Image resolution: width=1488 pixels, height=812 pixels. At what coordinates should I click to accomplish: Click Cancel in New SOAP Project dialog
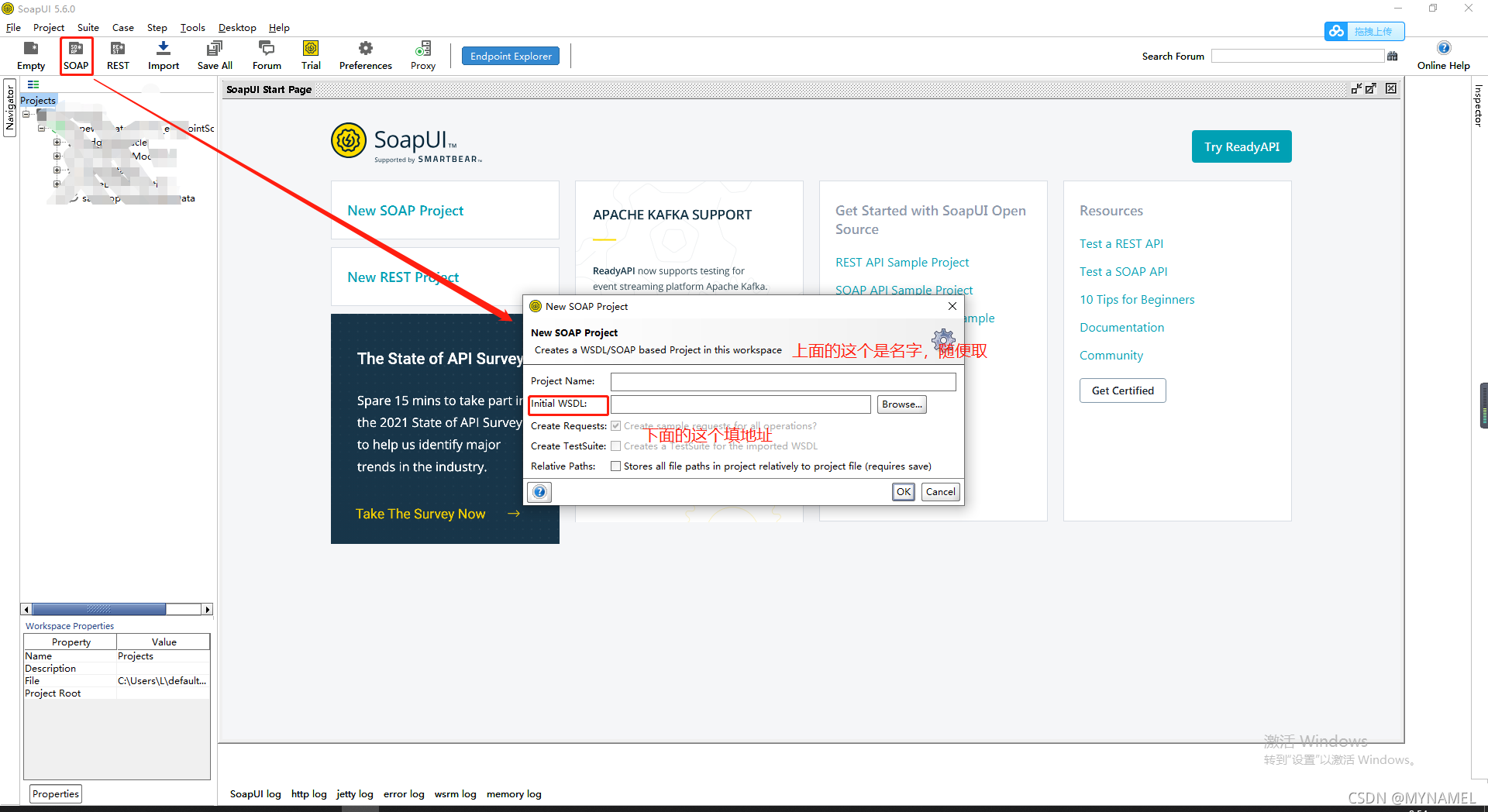tap(941, 492)
